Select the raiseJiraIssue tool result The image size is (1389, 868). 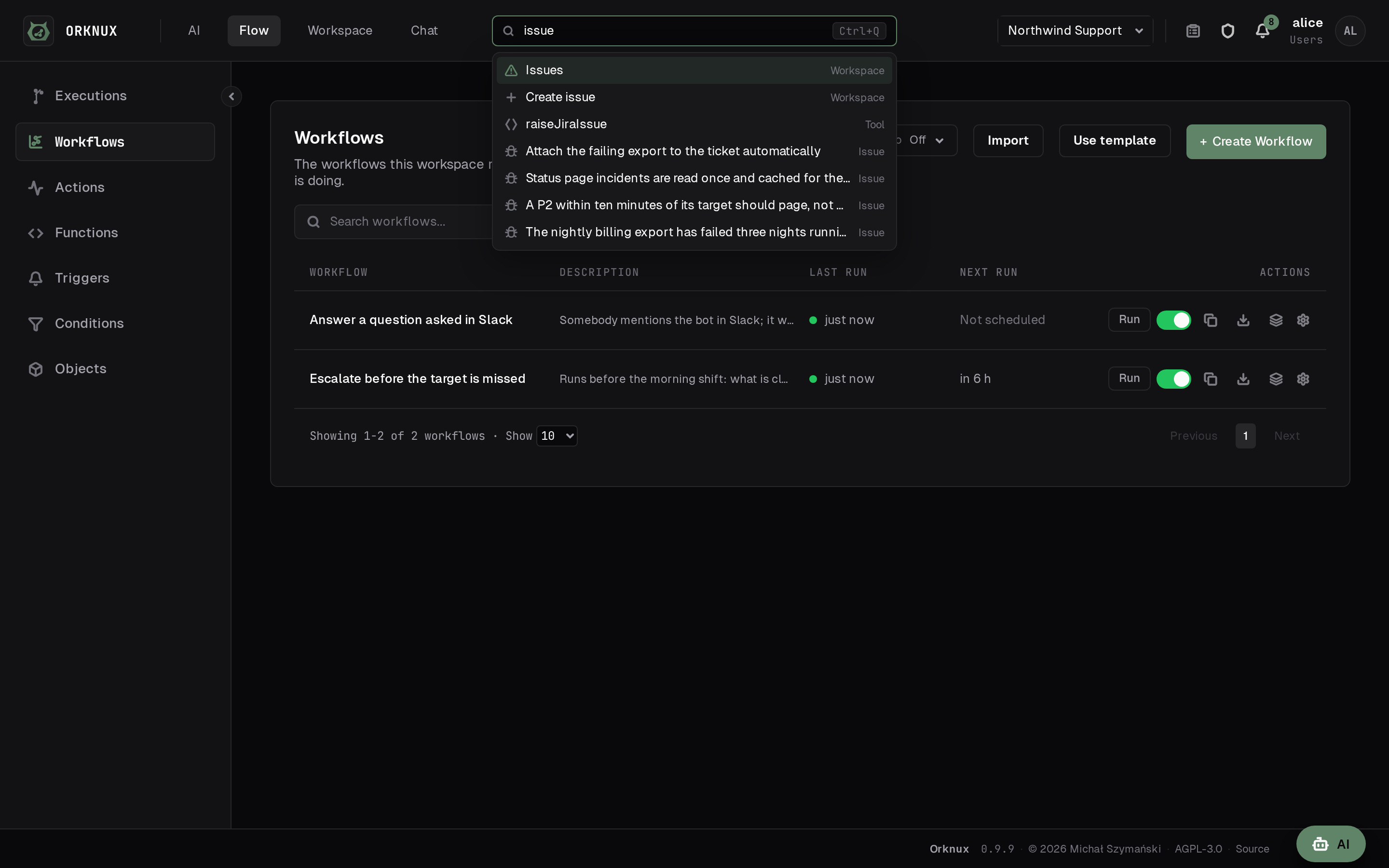[694, 124]
